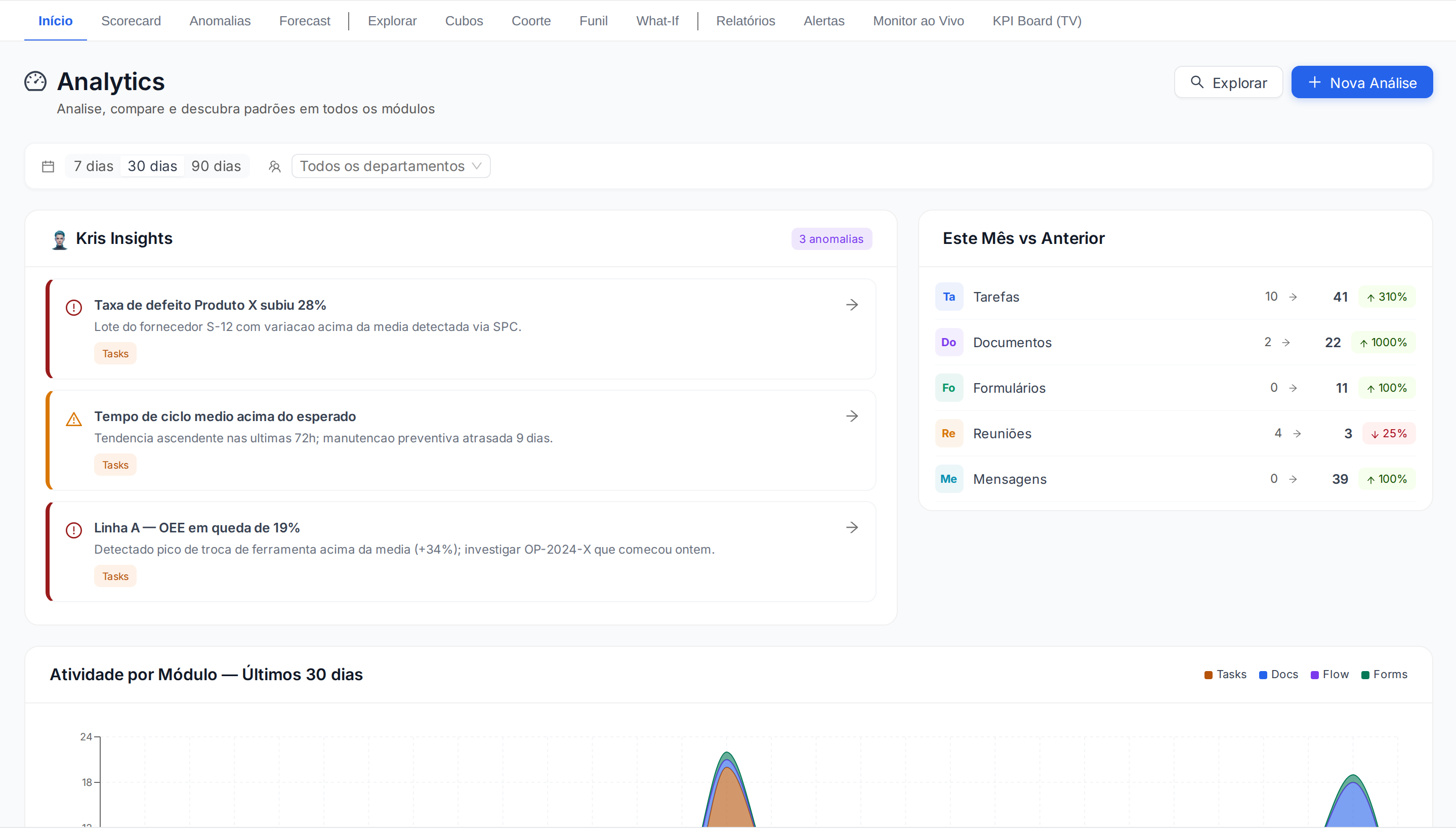Image resolution: width=1456 pixels, height=832 pixels.
Task: Click the arrow in the Tarefas row
Action: [1293, 297]
